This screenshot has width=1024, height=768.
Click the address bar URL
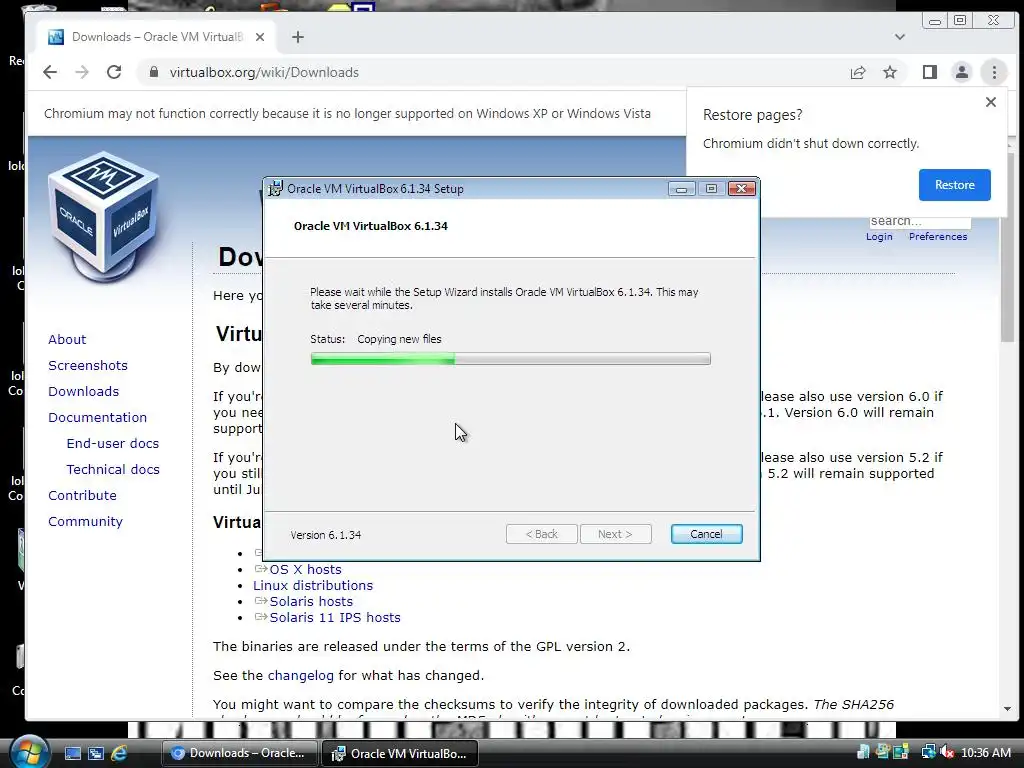(x=264, y=72)
